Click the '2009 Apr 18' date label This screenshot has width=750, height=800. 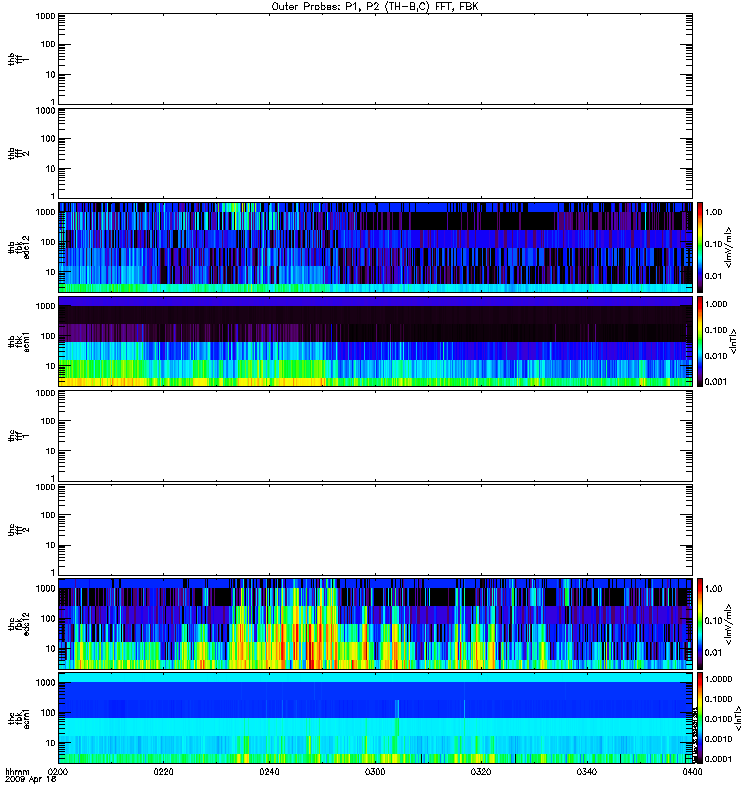pyautogui.click(x=31, y=780)
